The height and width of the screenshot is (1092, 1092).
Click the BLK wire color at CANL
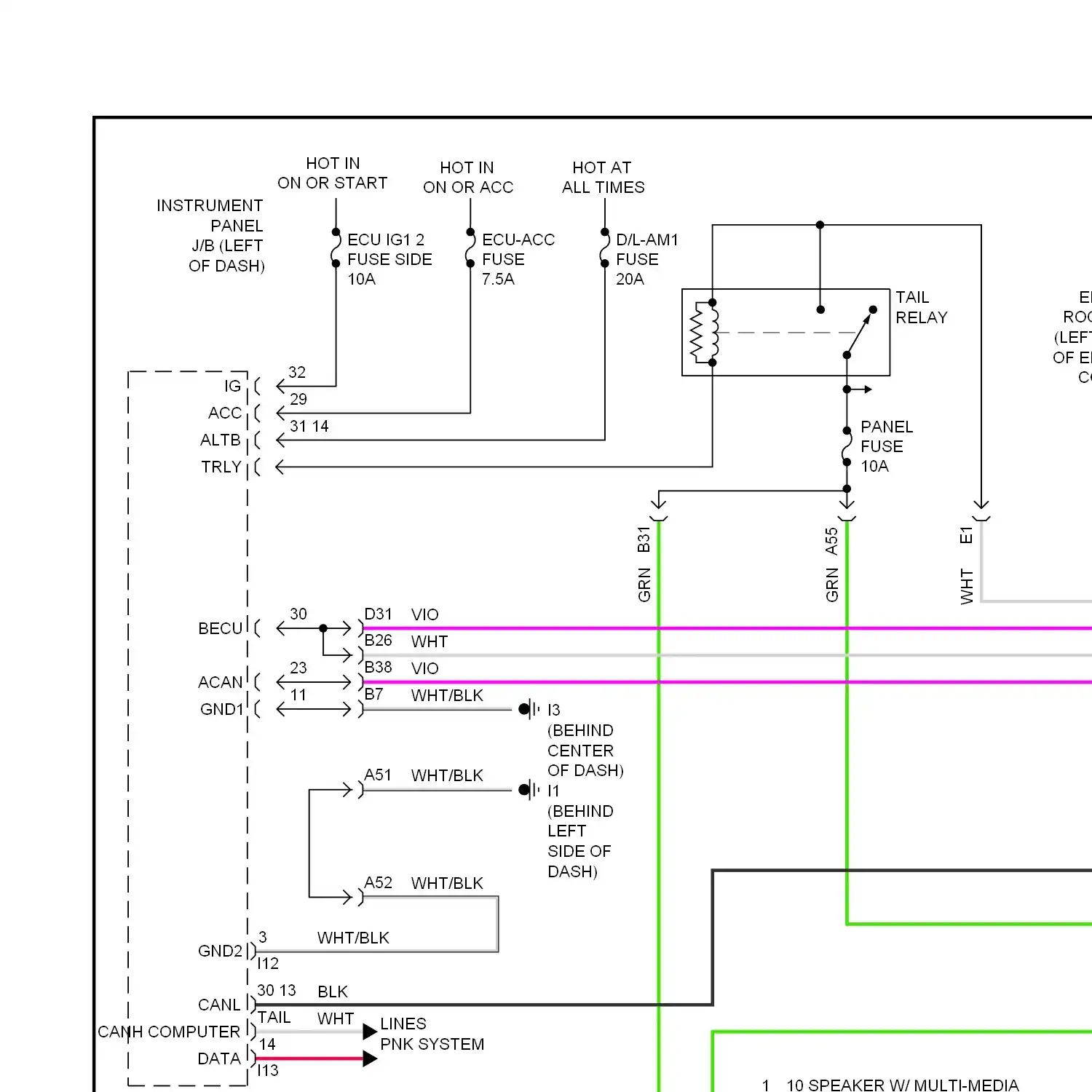[x=333, y=992]
